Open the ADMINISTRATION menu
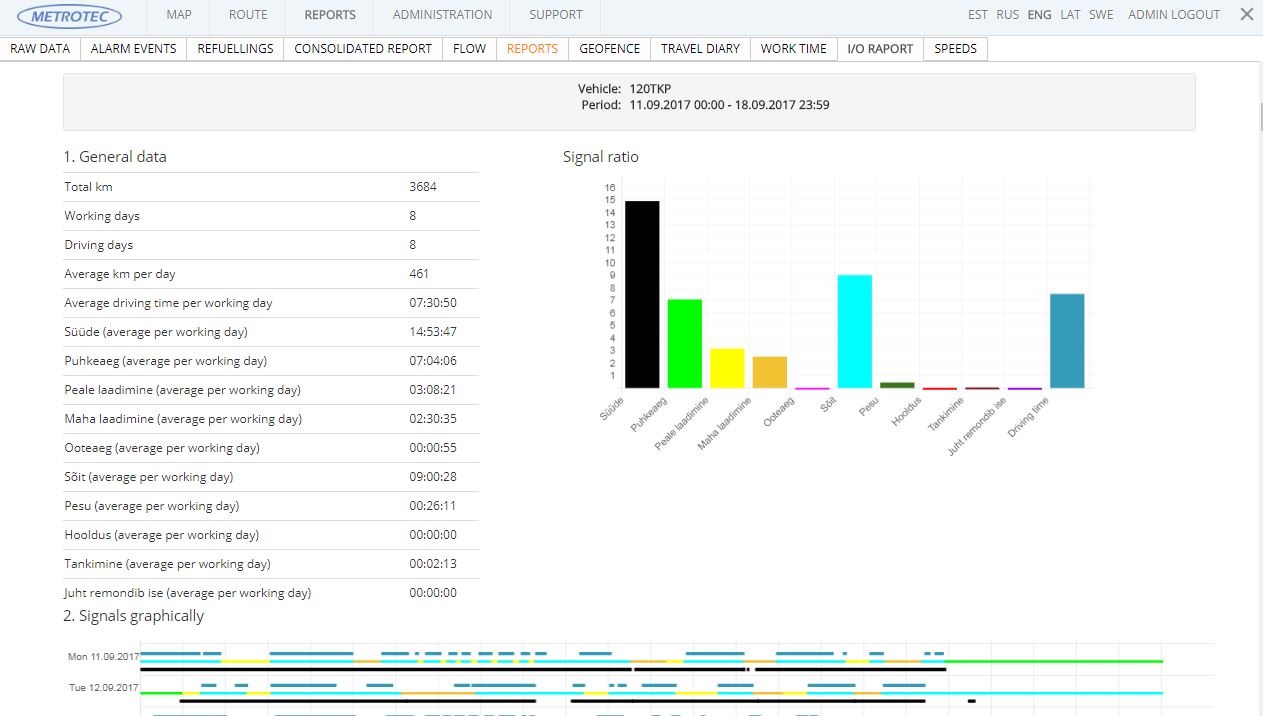The height and width of the screenshot is (716, 1263). click(x=442, y=15)
